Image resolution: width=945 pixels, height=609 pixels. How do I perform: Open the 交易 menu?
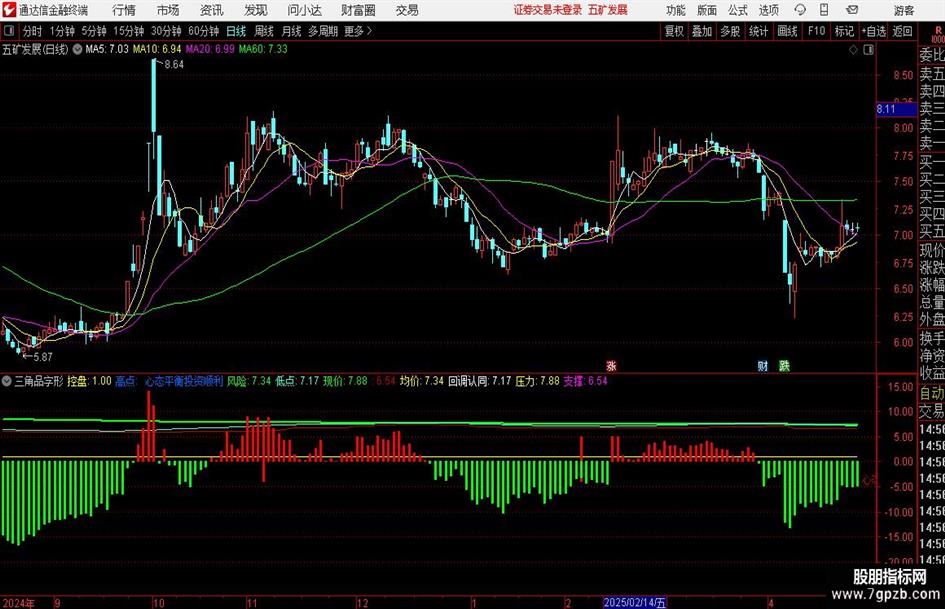pyautogui.click(x=407, y=10)
